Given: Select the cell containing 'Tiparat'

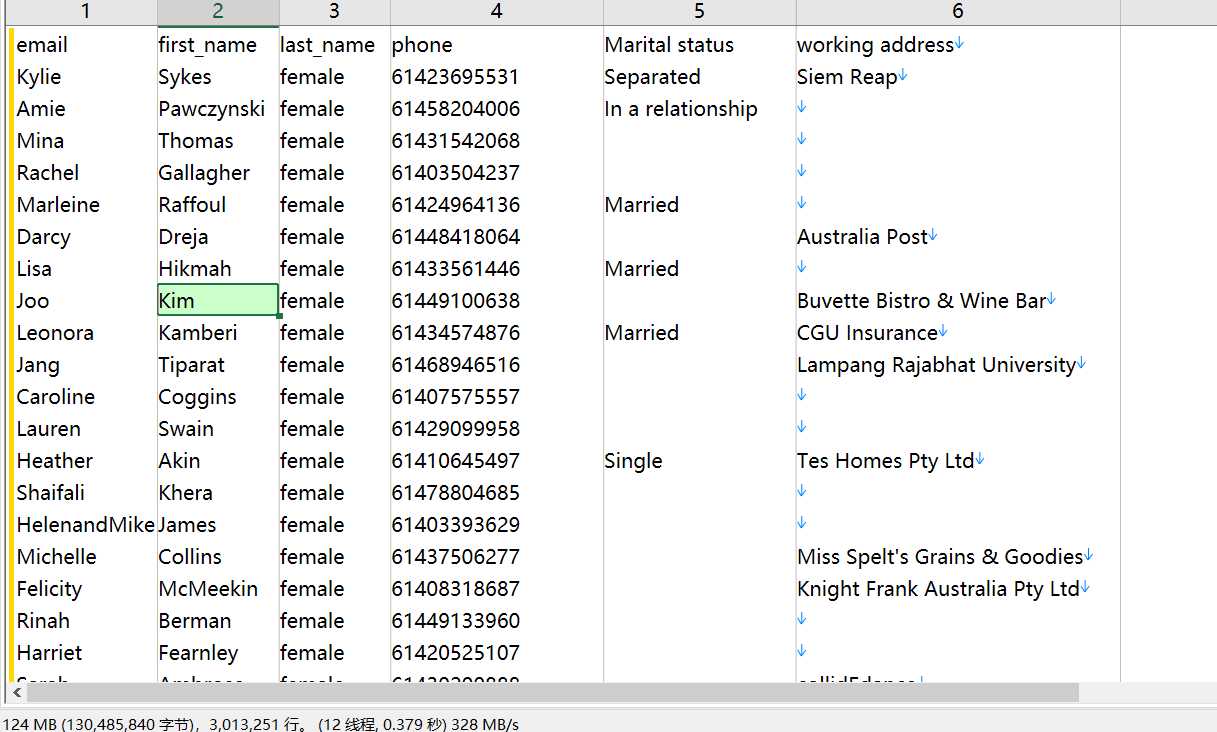Looking at the screenshot, I should coord(218,365).
